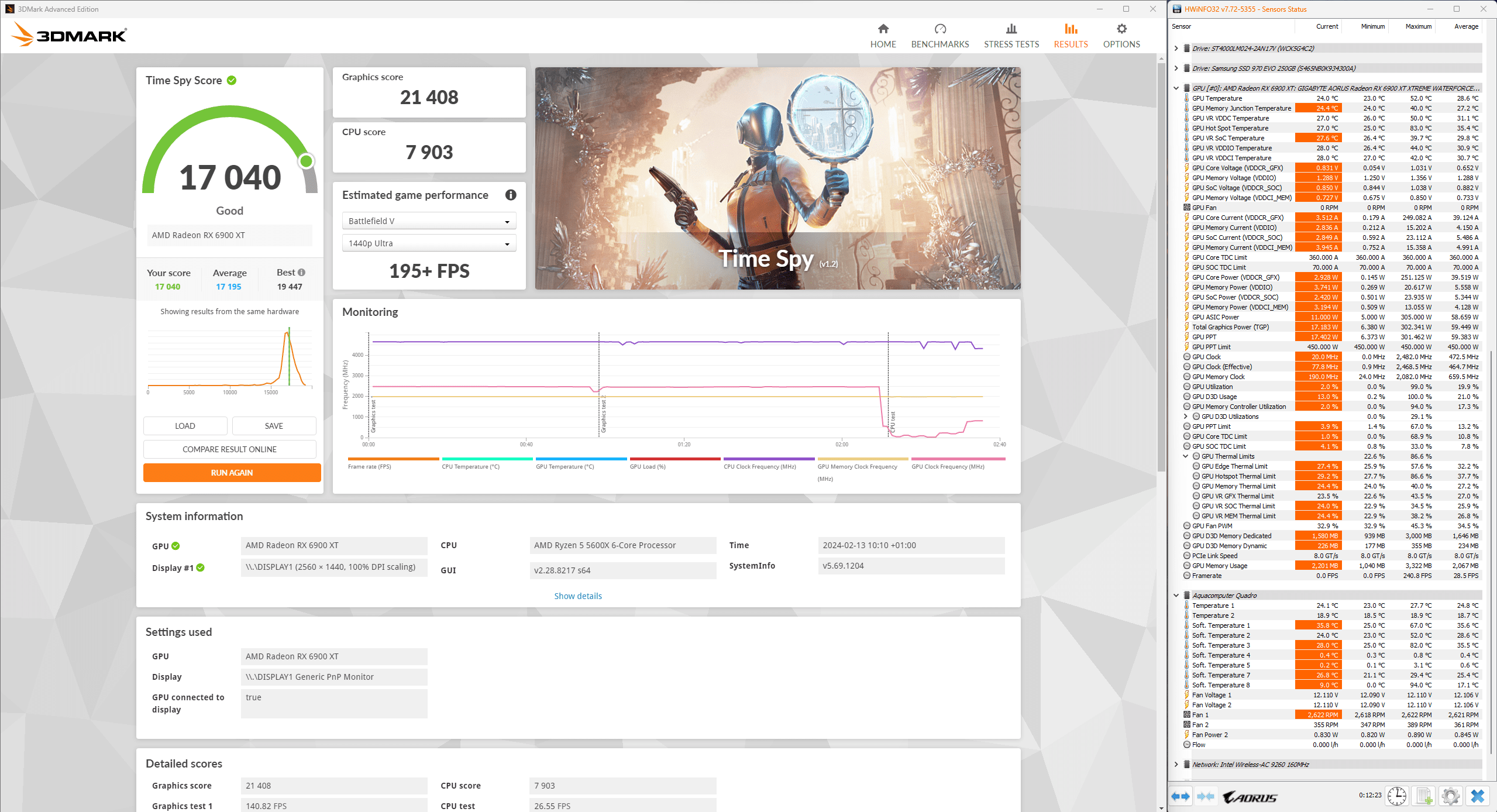Collapse the Aquacomputer Quadro sensor group

tap(1176, 596)
